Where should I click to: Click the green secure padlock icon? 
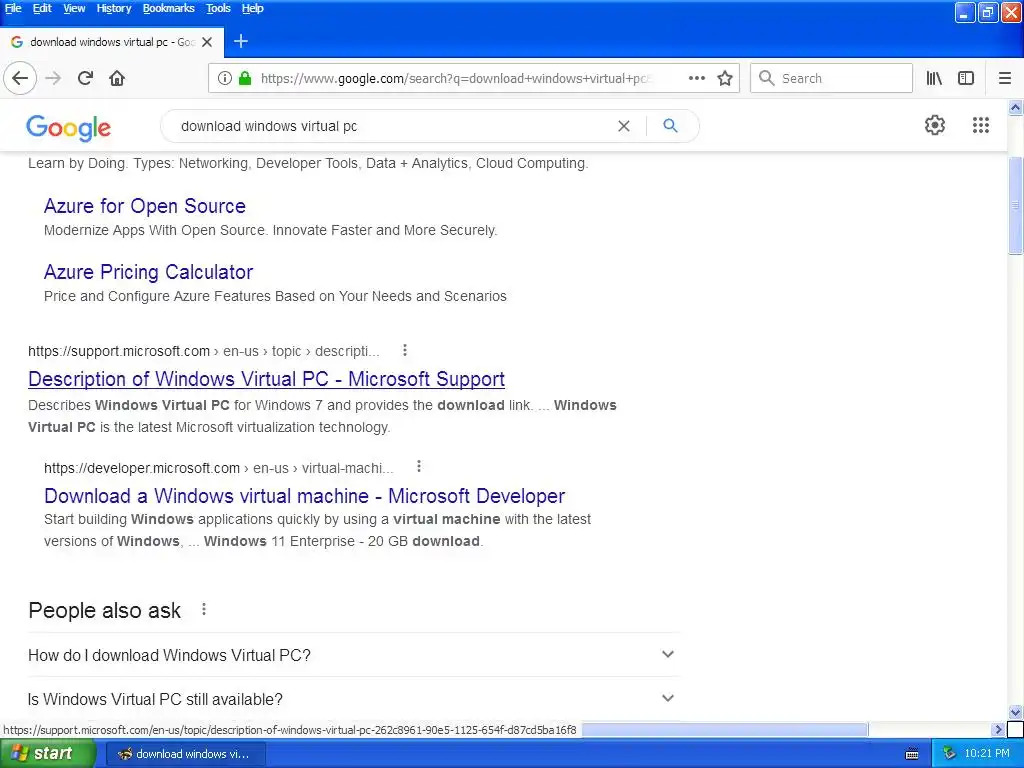(245, 78)
